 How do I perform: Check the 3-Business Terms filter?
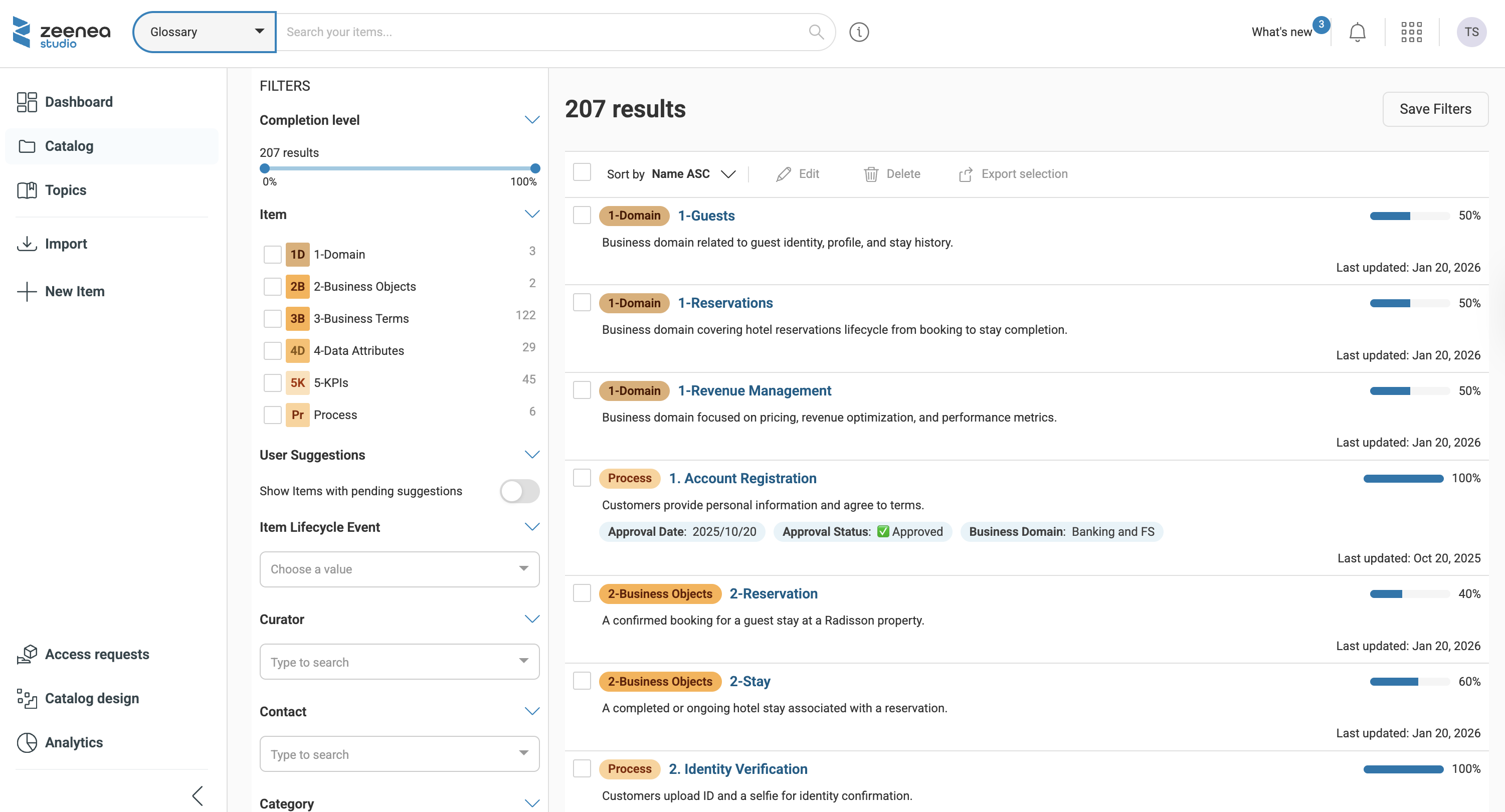pyautogui.click(x=272, y=318)
